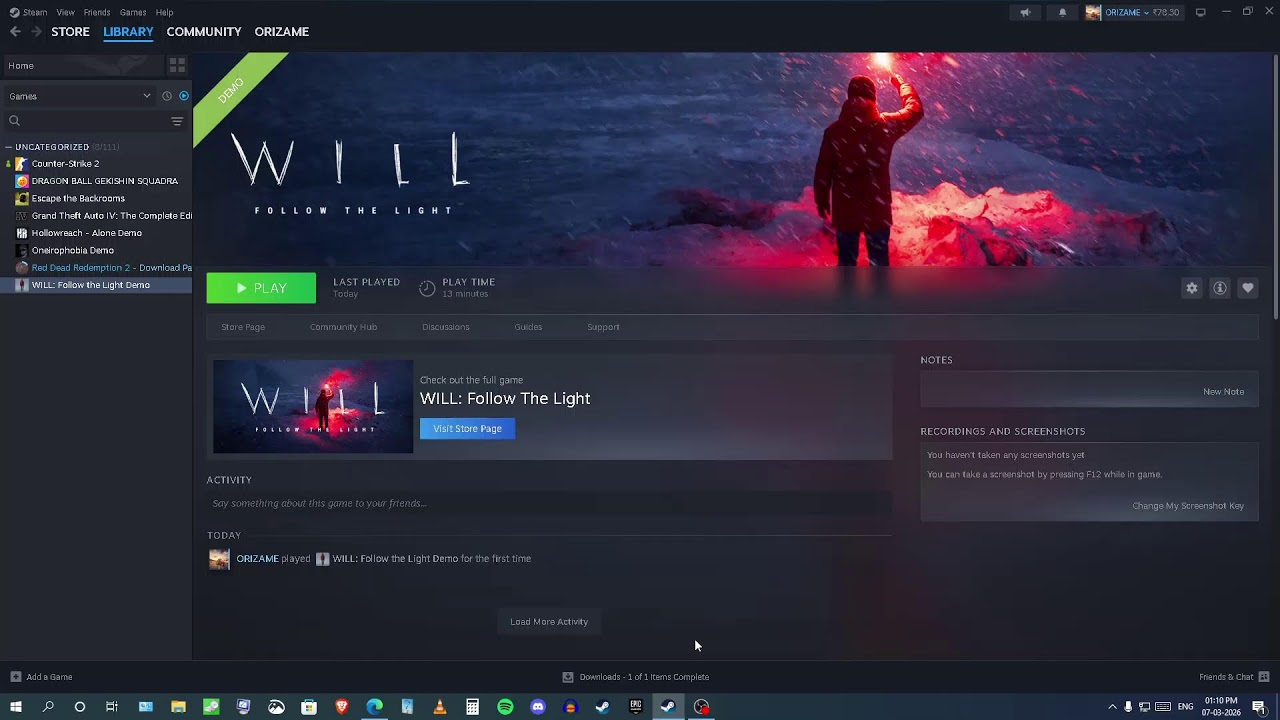Create a New Note
The height and width of the screenshot is (720, 1280).
tap(1223, 392)
